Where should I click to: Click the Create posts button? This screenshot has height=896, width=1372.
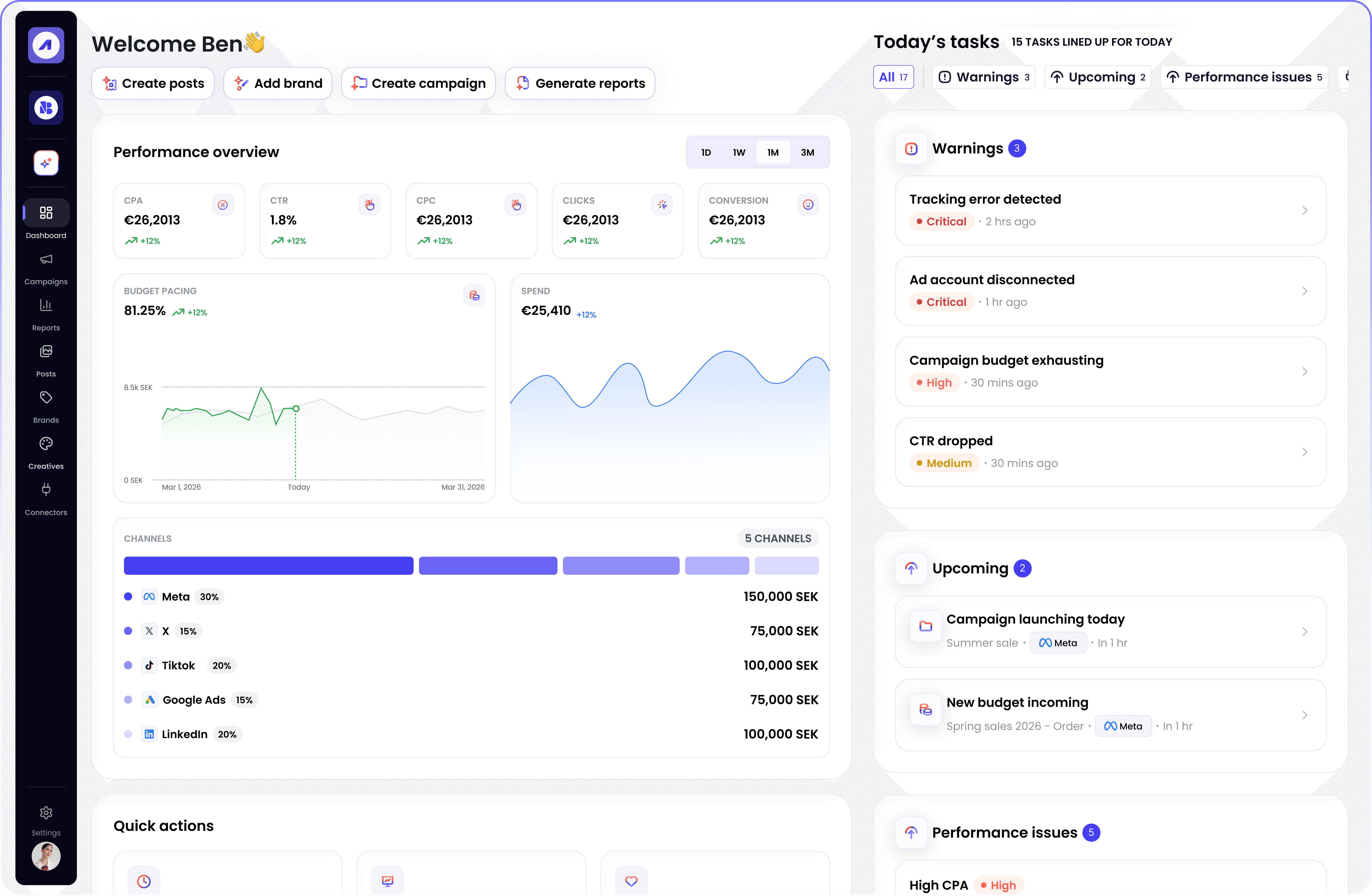[153, 83]
